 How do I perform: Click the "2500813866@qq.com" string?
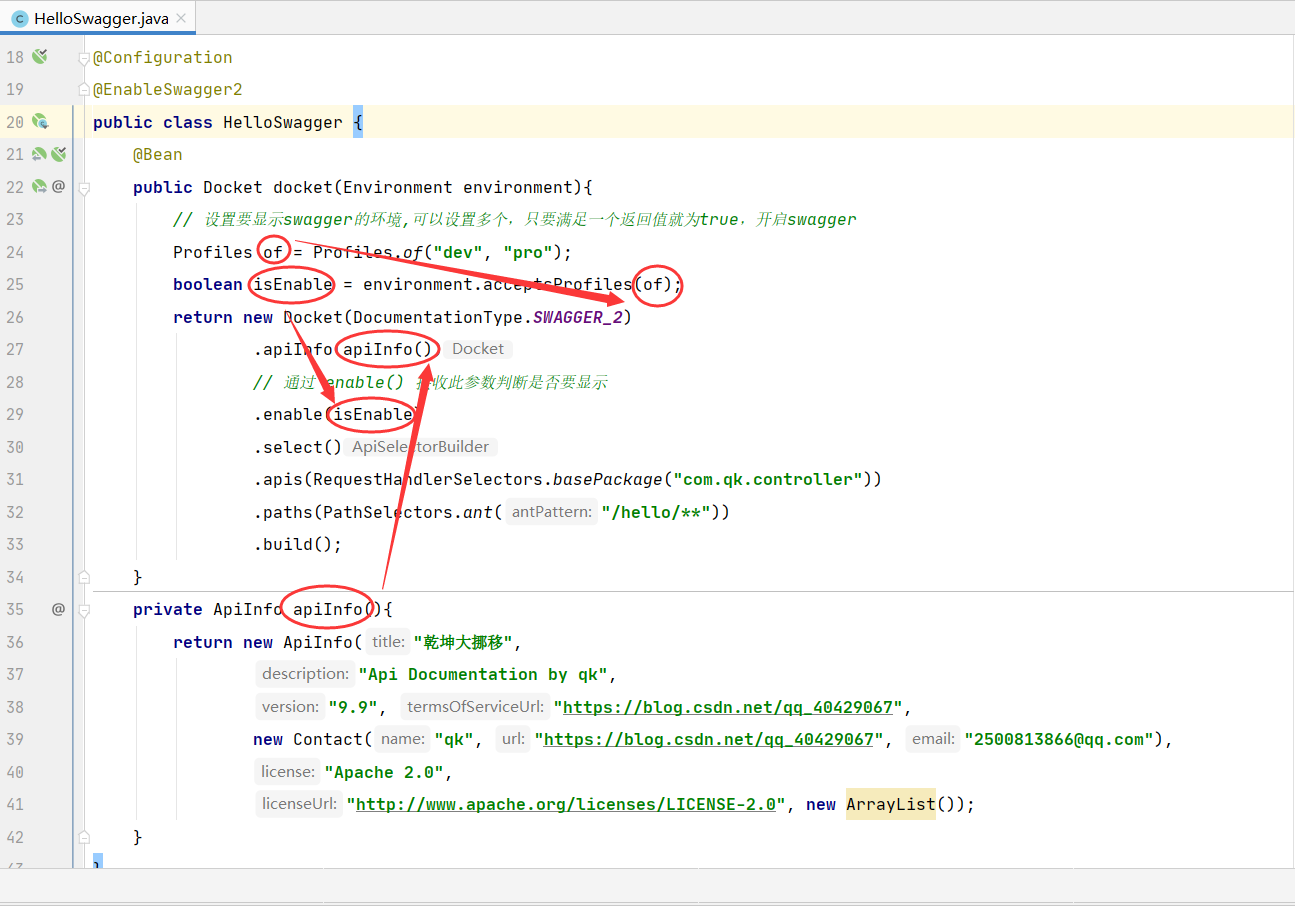[x=1059, y=739]
